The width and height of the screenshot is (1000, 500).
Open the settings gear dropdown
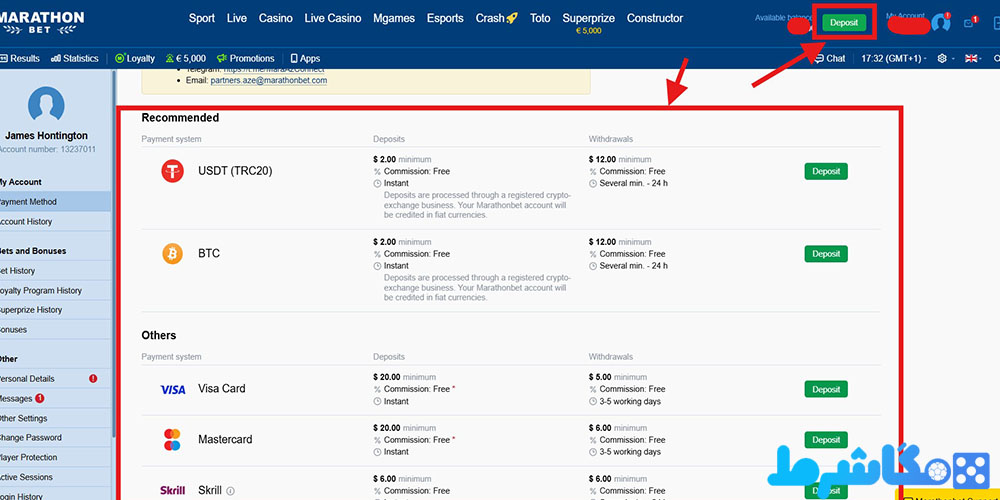pyautogui.click(x=945, y=58)
